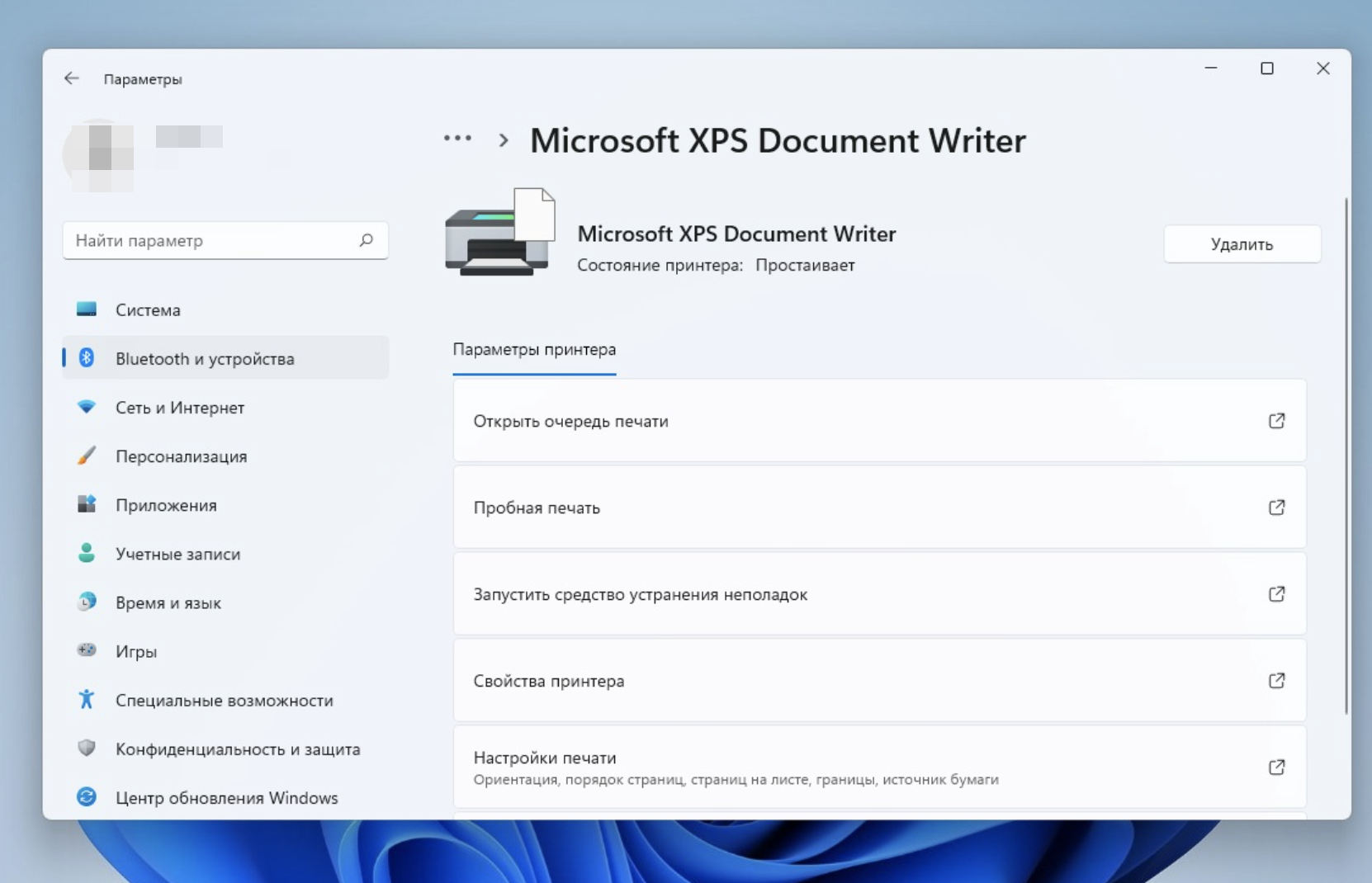
Task: Maximize the Параметры window
Action: pos(1267,68)
